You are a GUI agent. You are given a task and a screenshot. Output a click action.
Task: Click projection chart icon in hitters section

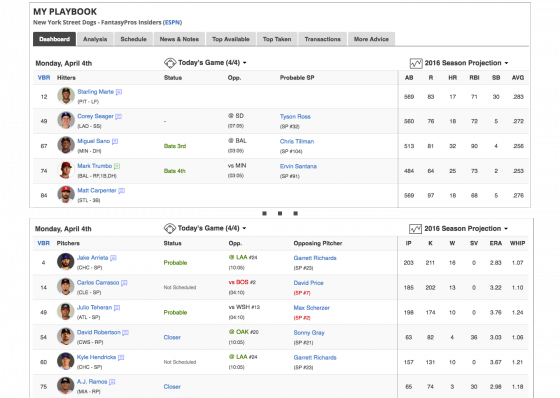(x=416, y=63)
